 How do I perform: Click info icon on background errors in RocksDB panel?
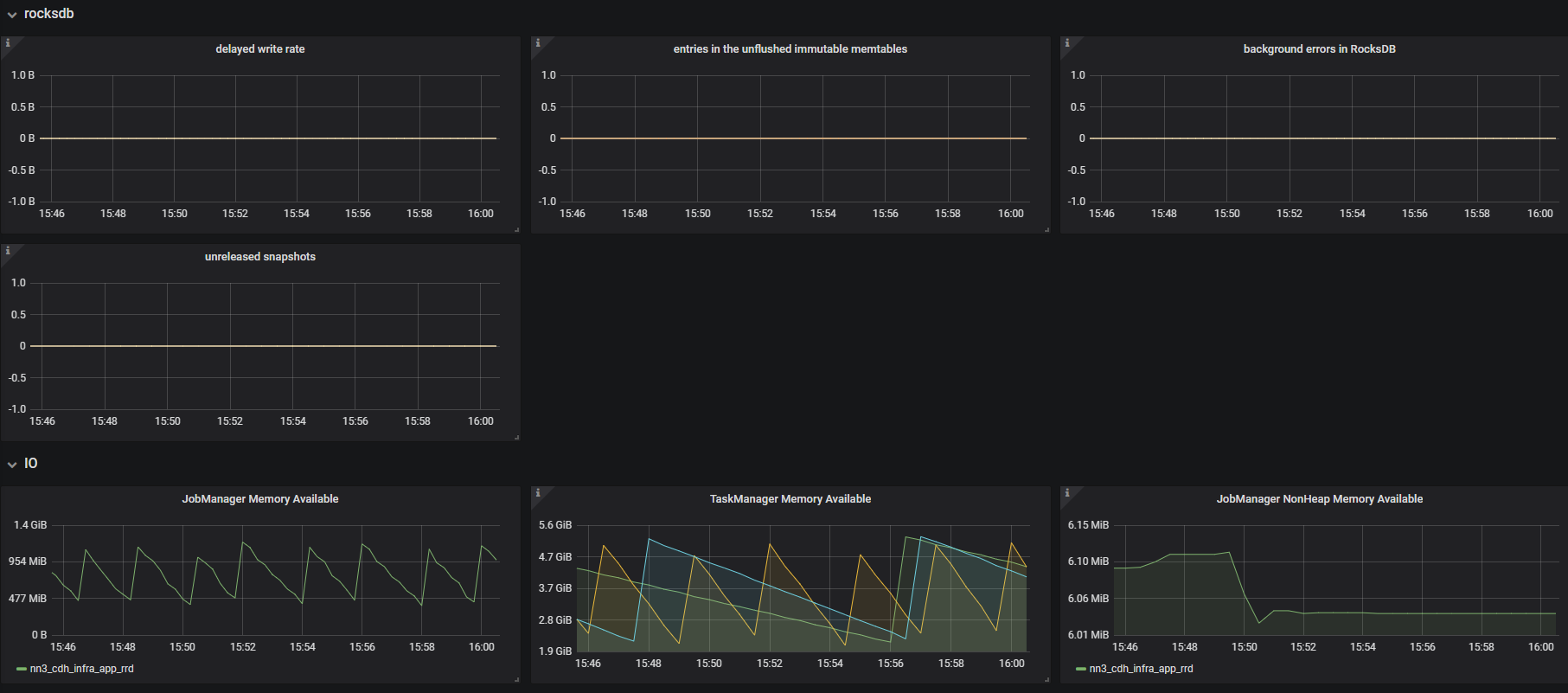(1066, 42)
